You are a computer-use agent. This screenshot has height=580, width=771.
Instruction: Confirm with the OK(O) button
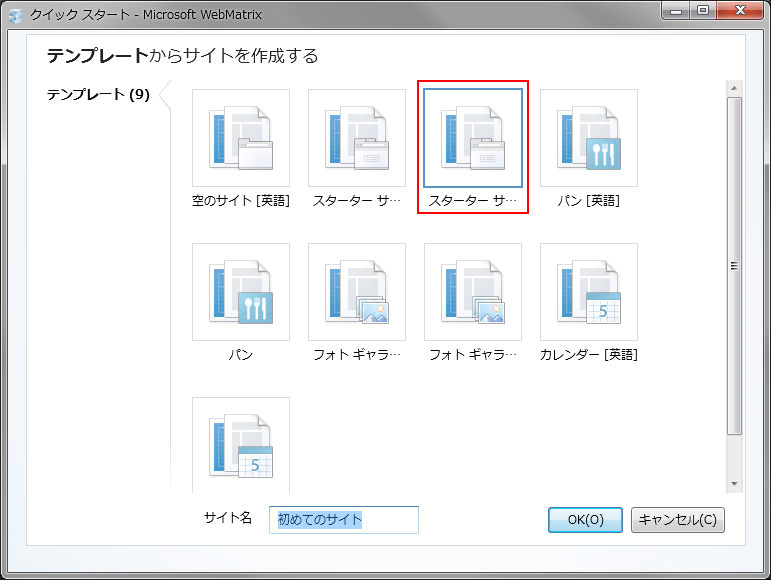point(585,520)
